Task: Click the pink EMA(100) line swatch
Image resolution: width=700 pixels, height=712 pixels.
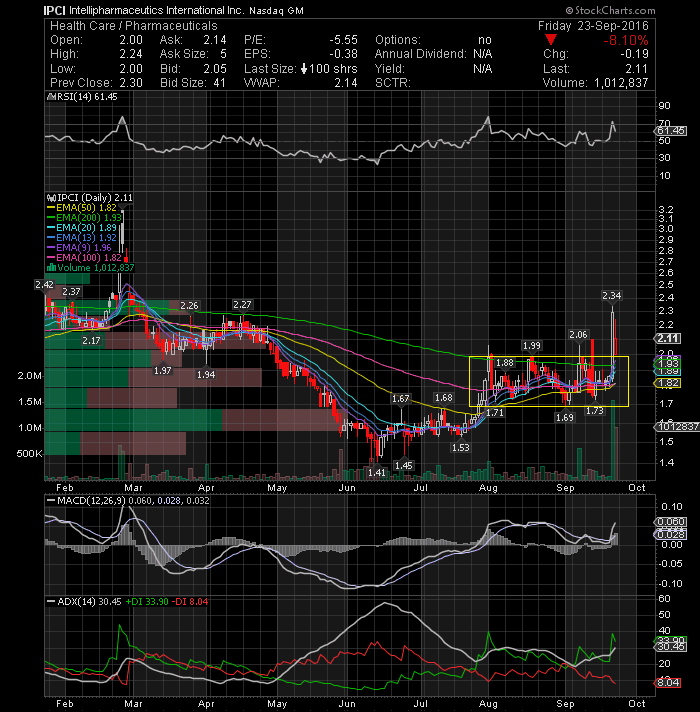Action: pyautogui.click(x=51, y=257)
